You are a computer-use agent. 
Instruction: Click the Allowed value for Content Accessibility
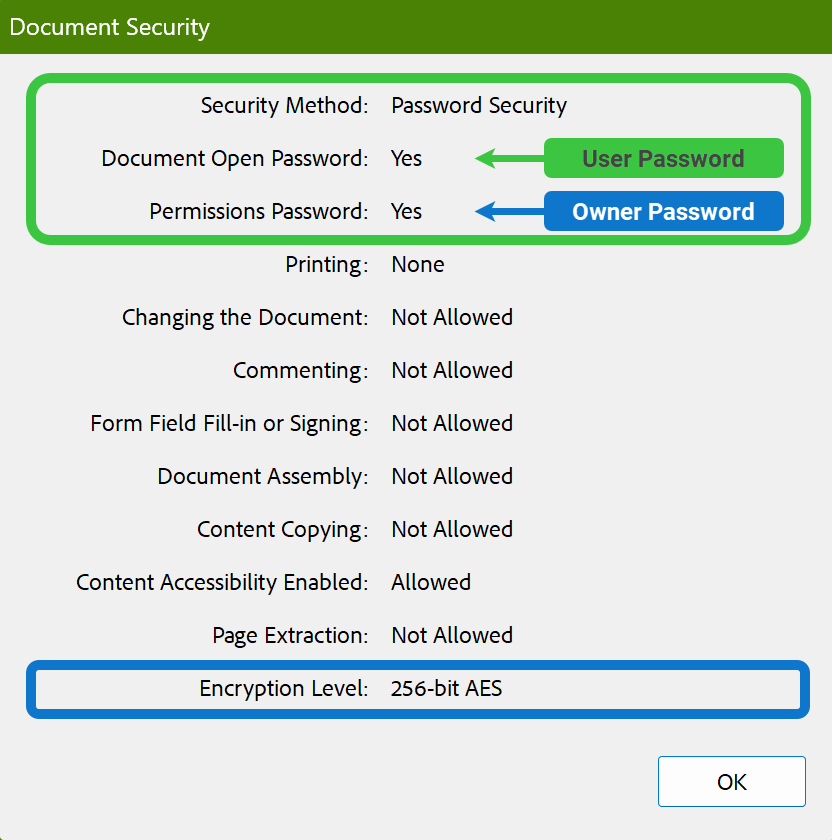[x=431, y=582]
